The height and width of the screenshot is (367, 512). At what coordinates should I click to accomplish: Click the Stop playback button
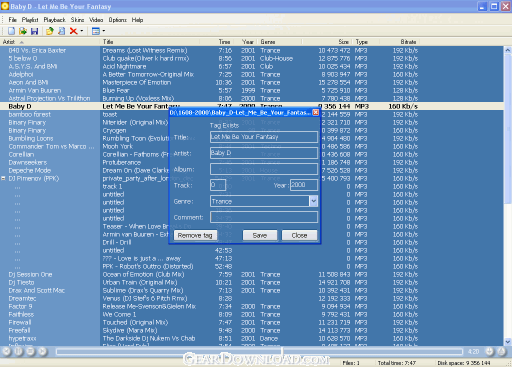[x=30, y=351]
